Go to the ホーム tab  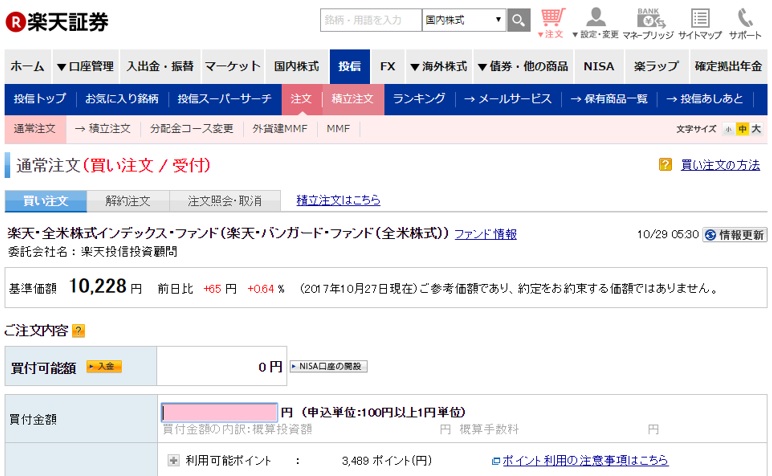coord(28,66)
